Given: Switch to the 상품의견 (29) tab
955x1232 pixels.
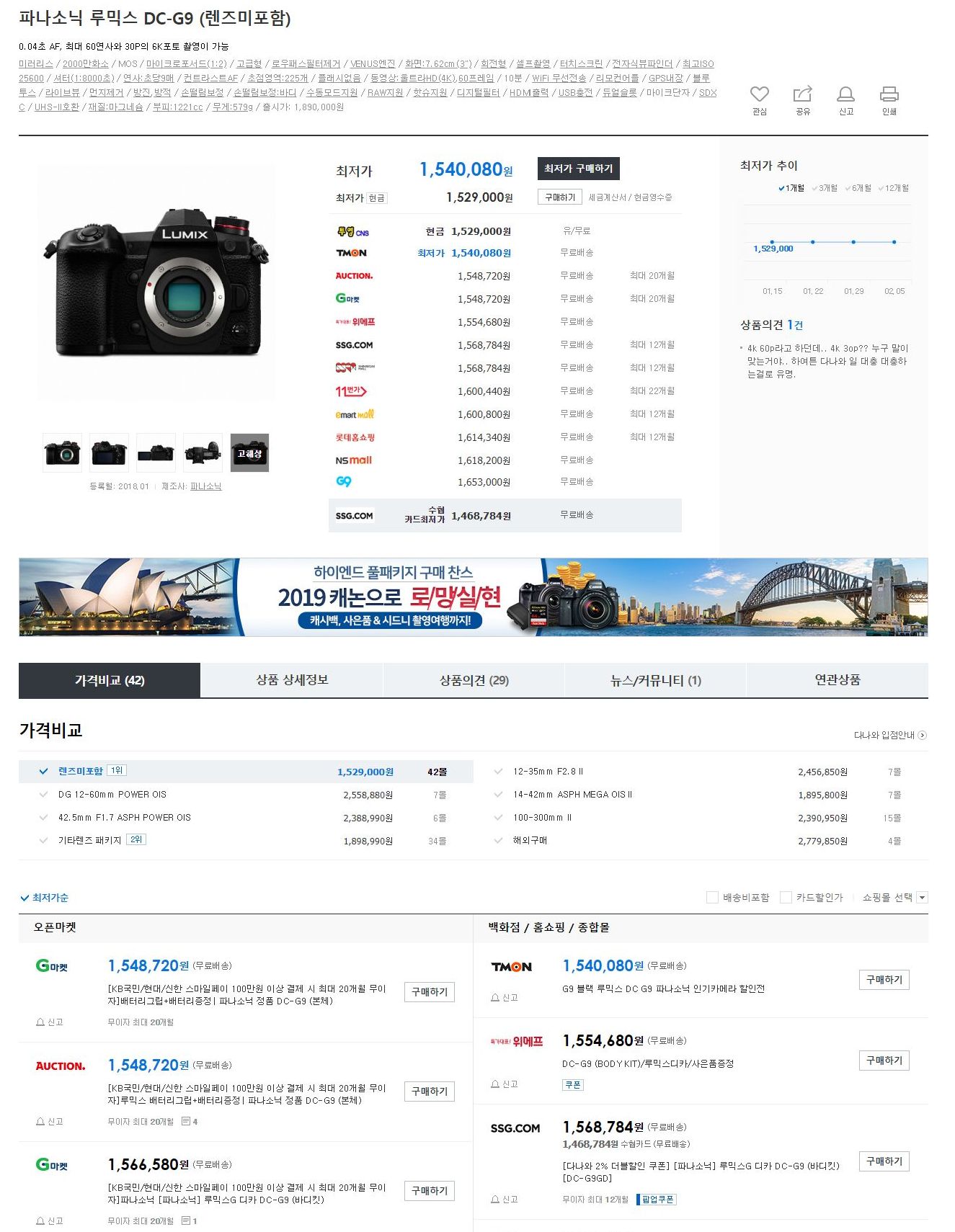Looking at the screenshot, I should tap(474, 681).
